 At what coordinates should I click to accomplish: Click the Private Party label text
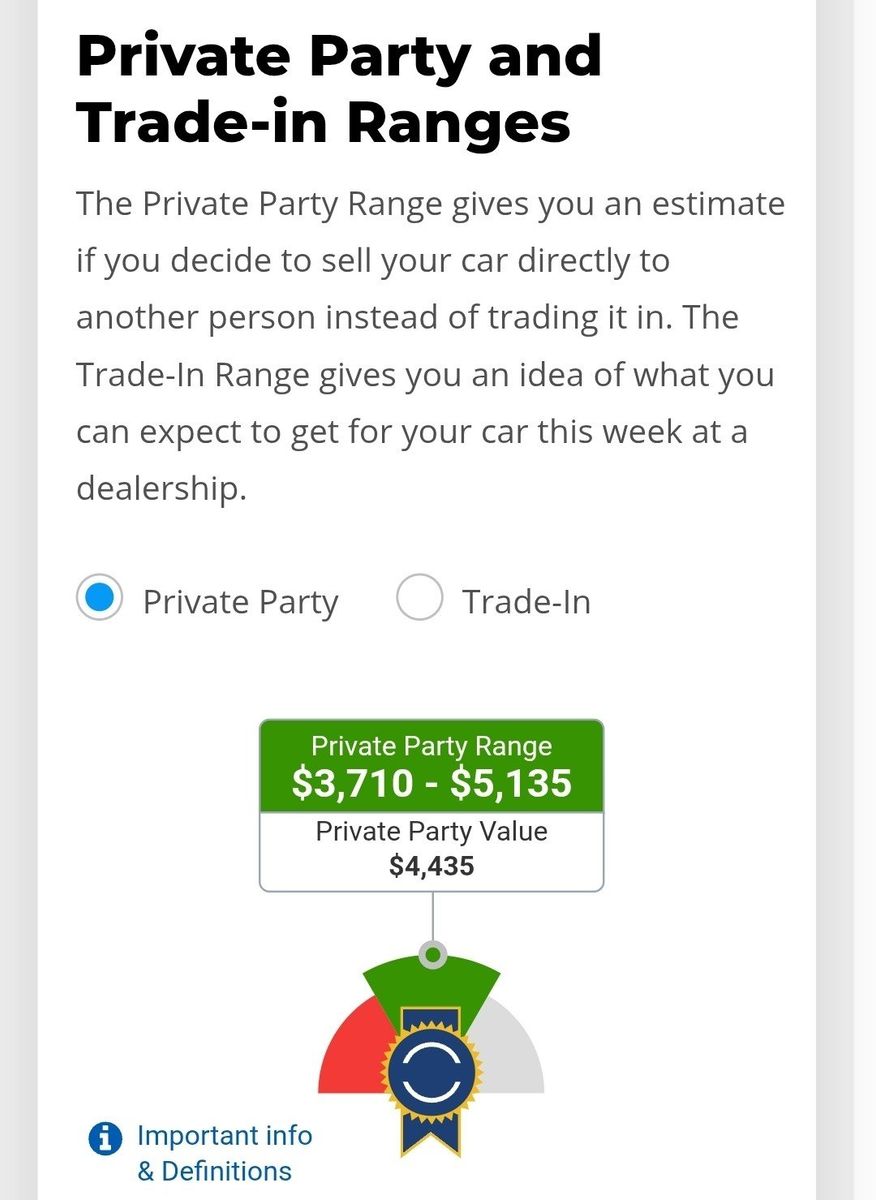241,602
